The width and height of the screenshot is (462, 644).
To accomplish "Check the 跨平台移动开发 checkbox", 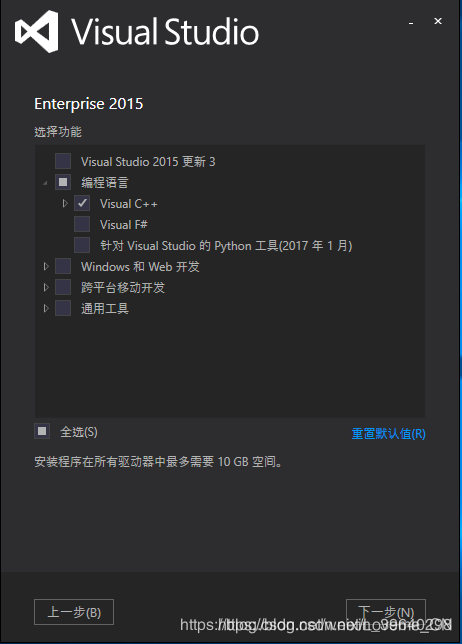I will pos(63,287).
